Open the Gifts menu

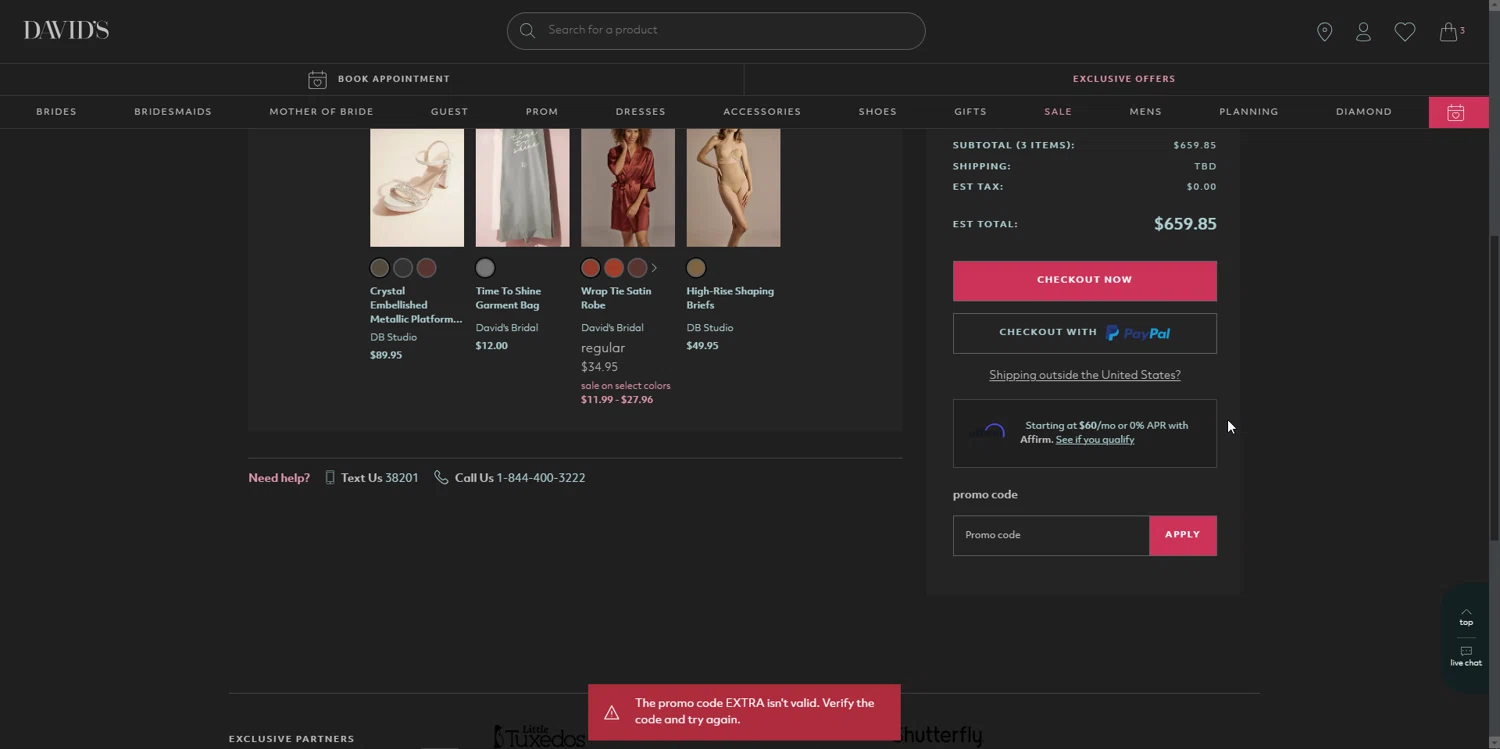click(x=970, y=112)
